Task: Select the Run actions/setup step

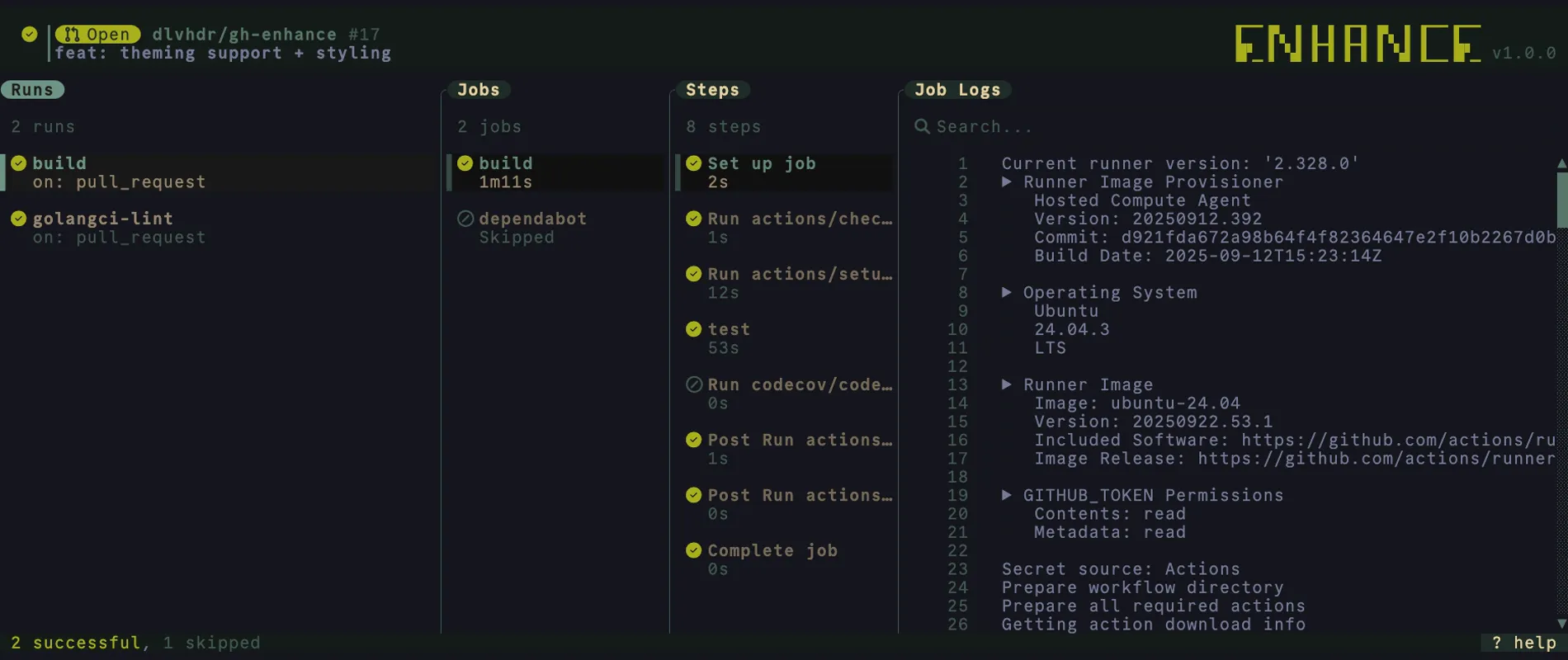Action: tap(799, 275)
